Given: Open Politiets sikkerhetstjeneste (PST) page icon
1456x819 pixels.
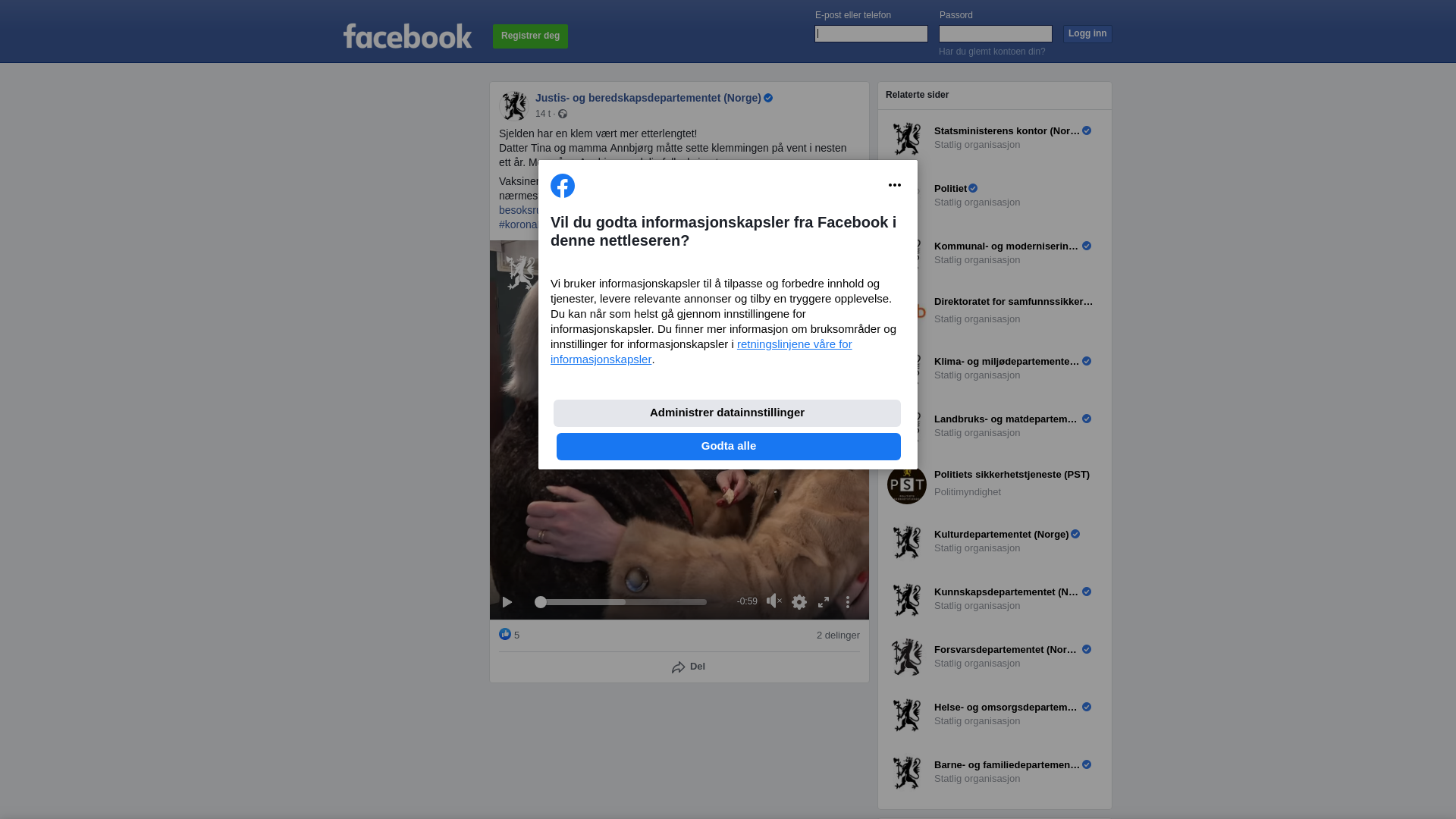Looking at the screenshot, I should click(907, 484).
